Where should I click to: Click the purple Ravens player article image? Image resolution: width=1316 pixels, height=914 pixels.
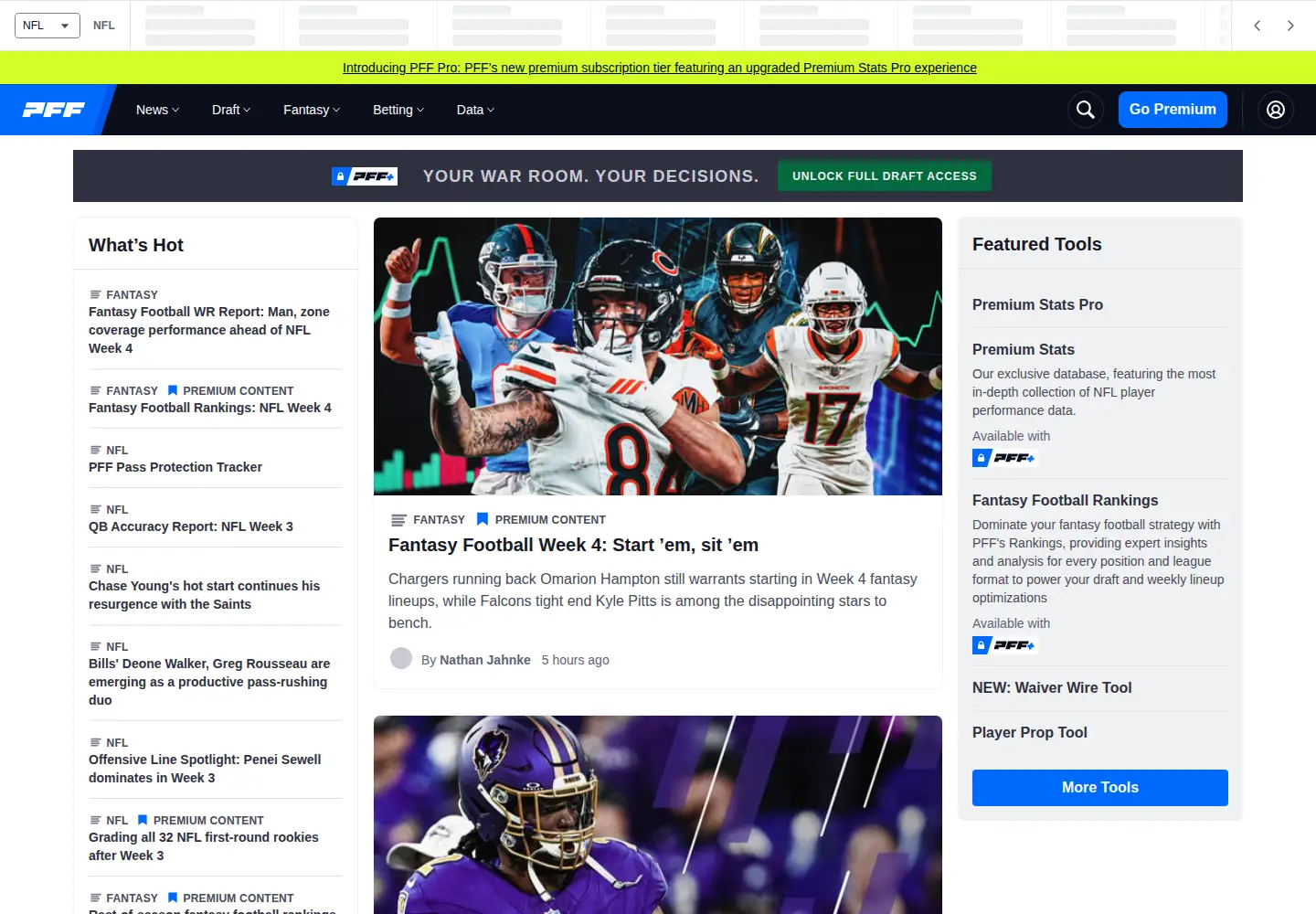coord(658,814)
